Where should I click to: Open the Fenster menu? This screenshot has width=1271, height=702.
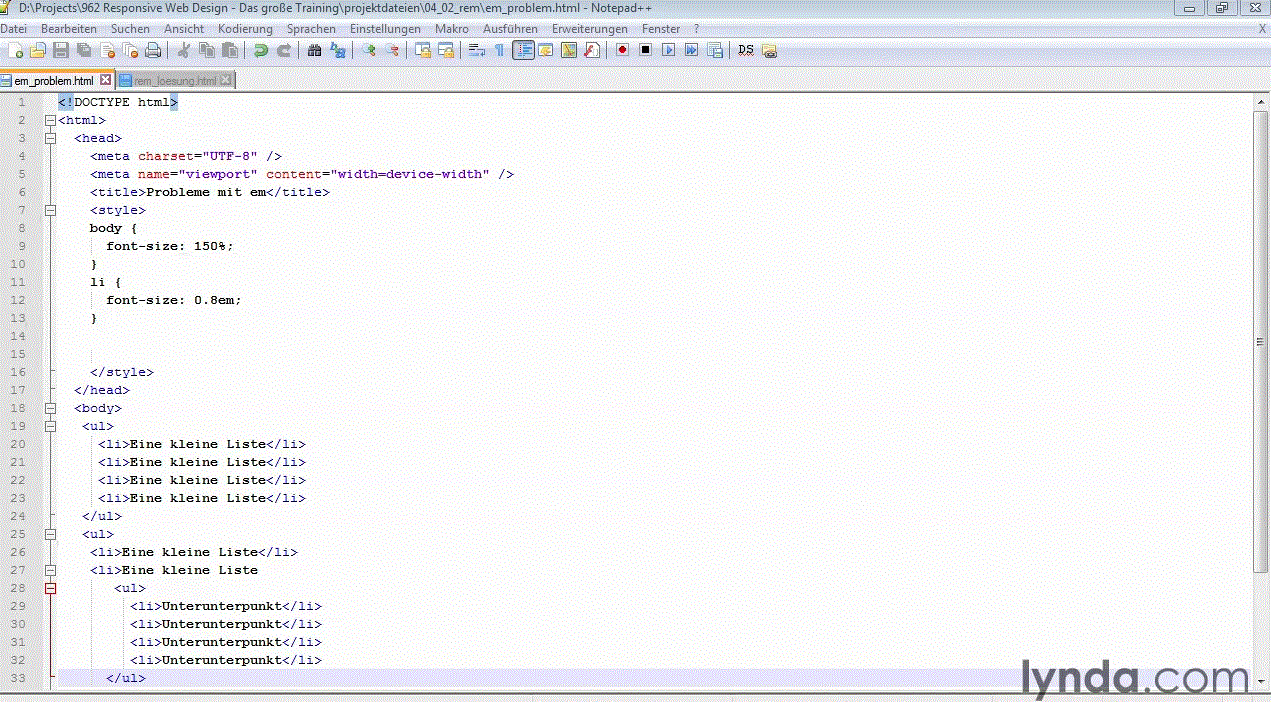point(661,29)
